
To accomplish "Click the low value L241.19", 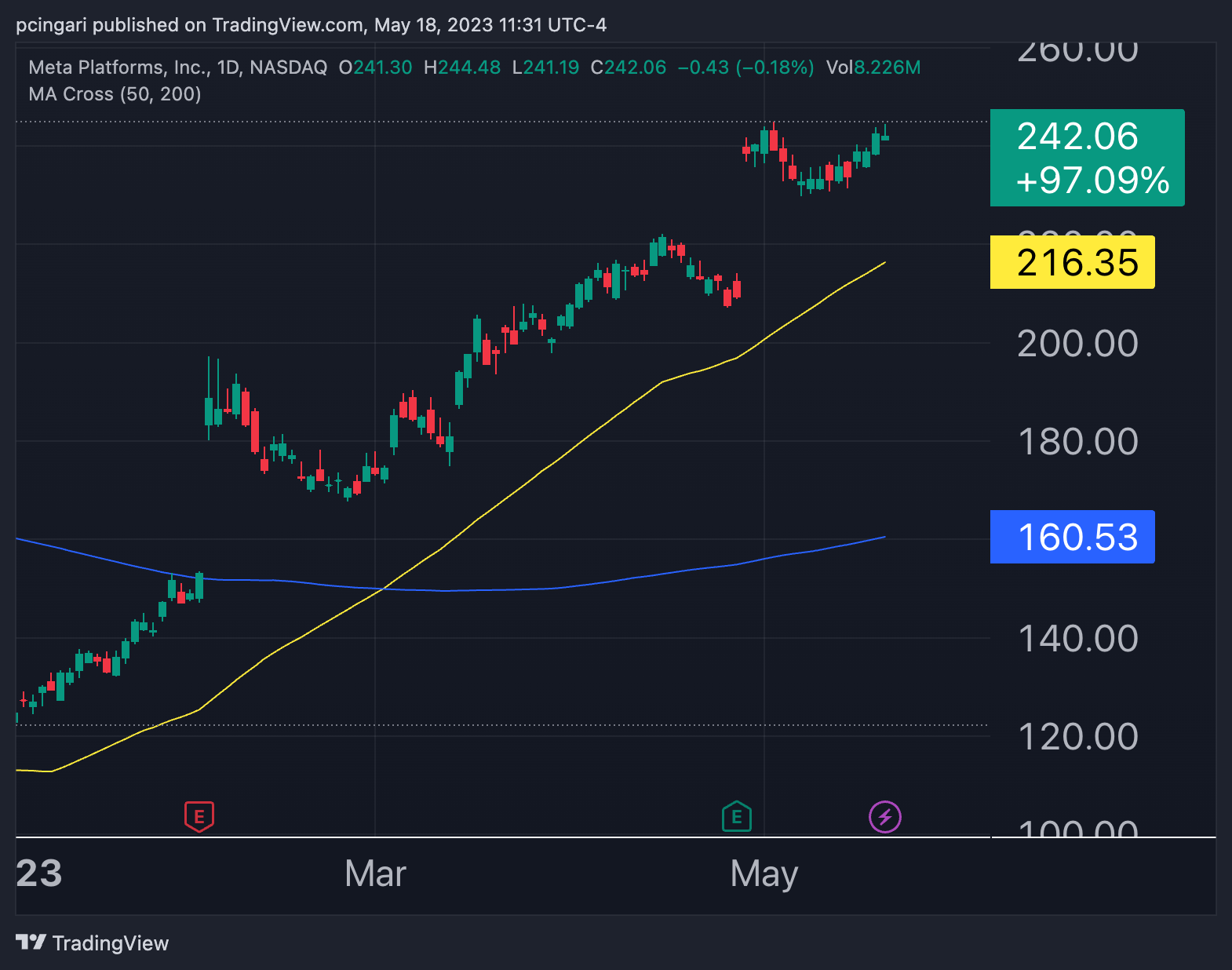I will point(545,67).
